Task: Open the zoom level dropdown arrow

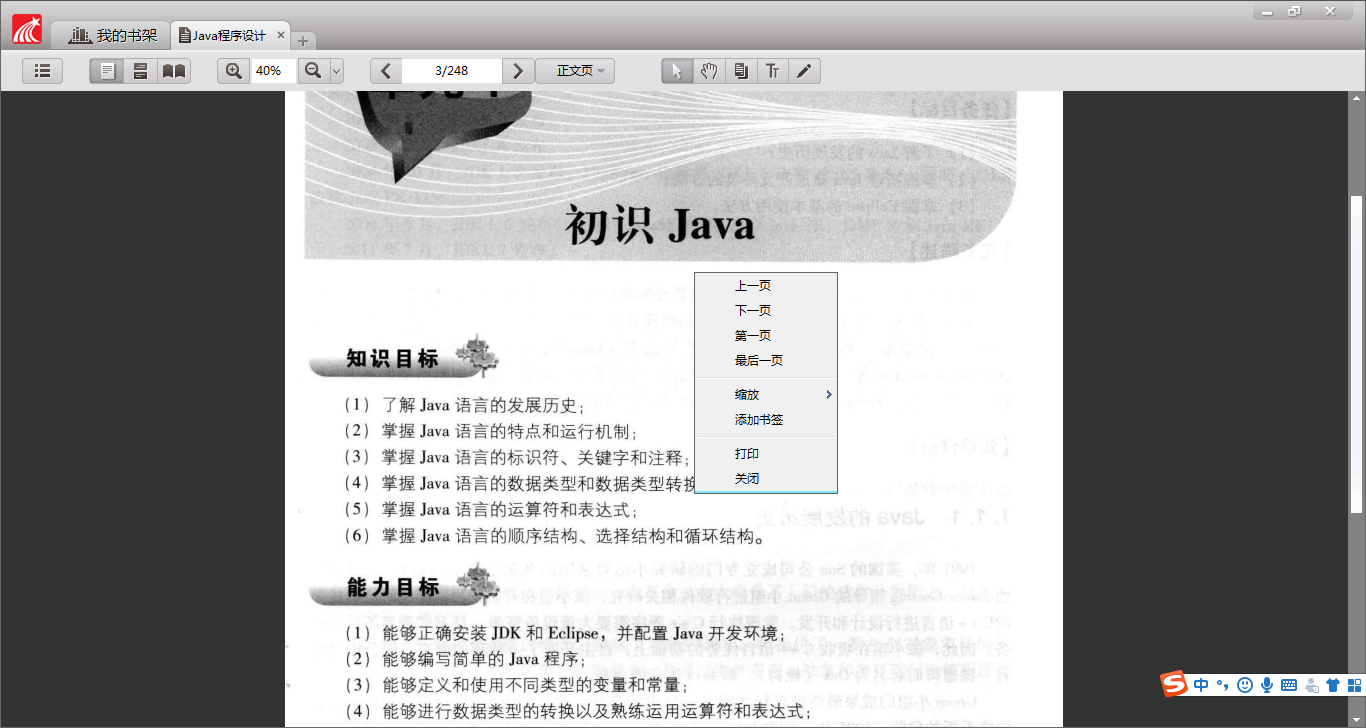Action: [x=336, y=71]
